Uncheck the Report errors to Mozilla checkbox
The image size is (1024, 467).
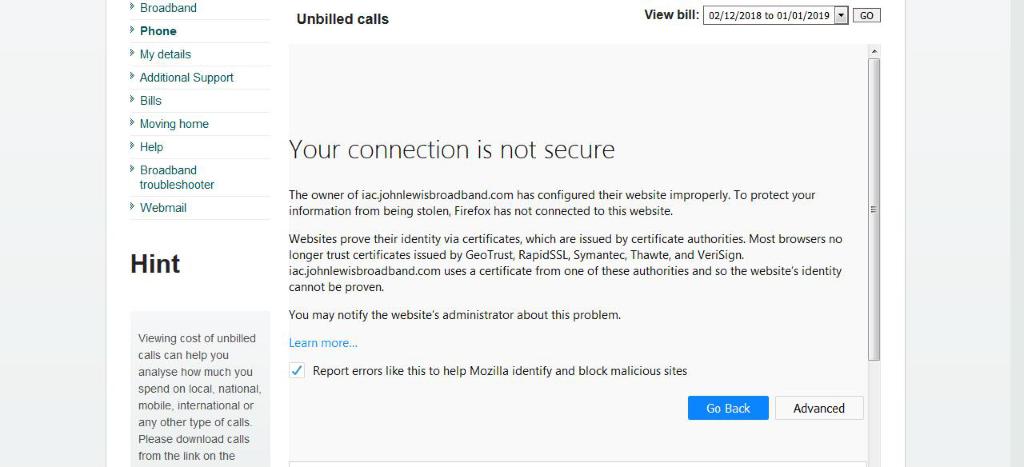pos(297,371)
